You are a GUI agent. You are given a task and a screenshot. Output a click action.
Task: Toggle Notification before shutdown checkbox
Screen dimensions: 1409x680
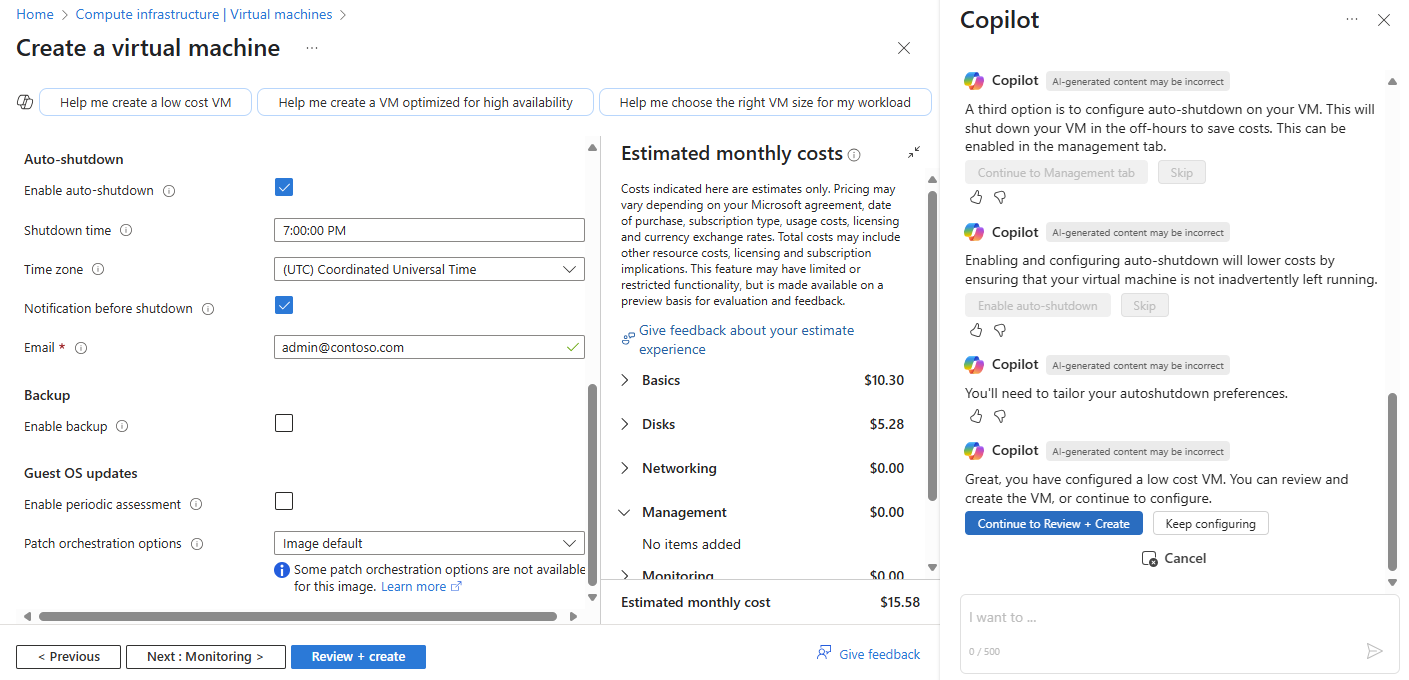pos(284,305)
